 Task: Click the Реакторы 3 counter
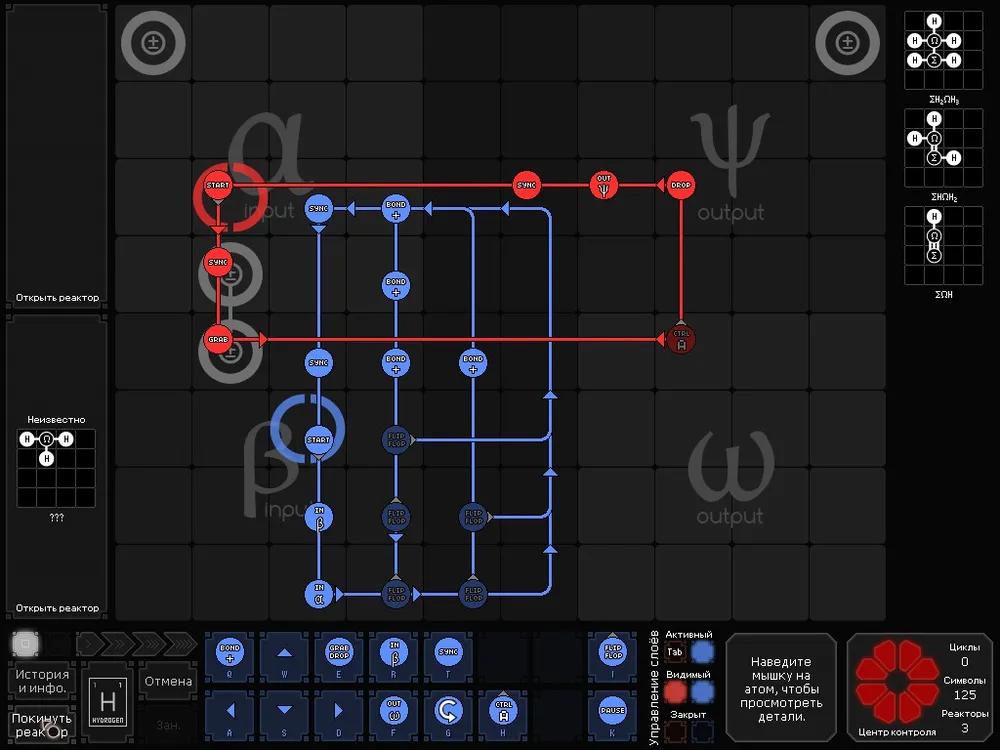pyautogui.click(x=964, y=721)
